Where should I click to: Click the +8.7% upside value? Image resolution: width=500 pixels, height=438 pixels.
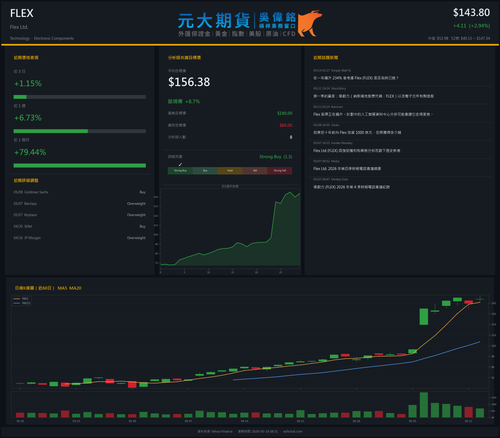tap(193, 101)
